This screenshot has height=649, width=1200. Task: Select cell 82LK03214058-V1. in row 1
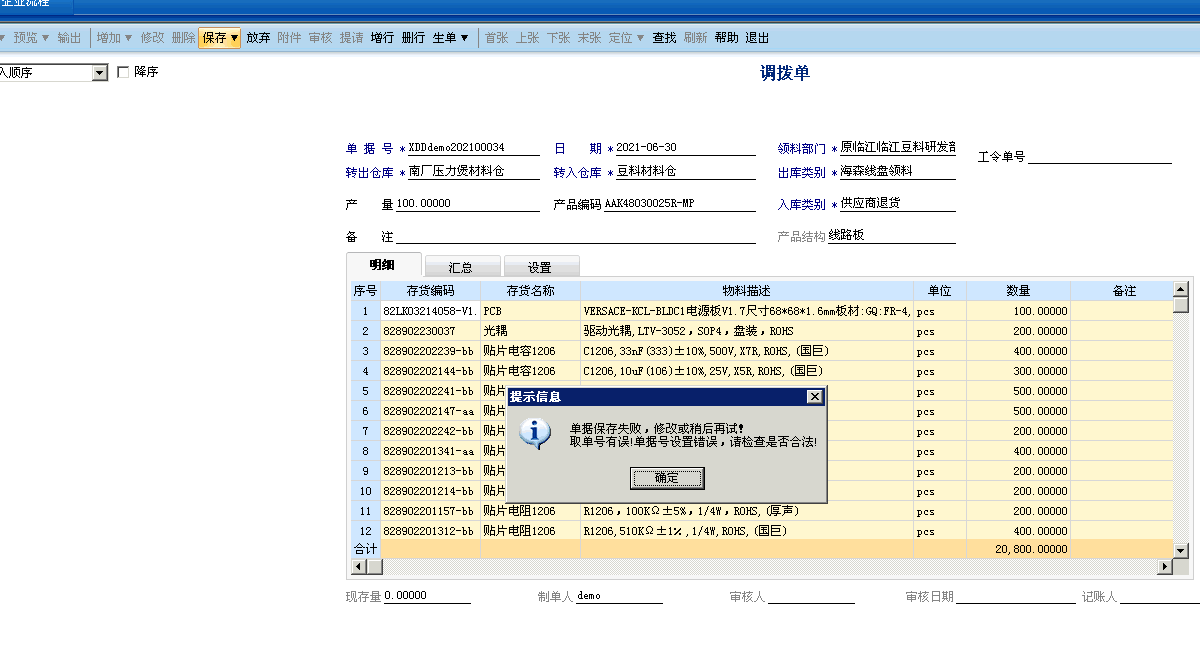(x=430, y=311)
